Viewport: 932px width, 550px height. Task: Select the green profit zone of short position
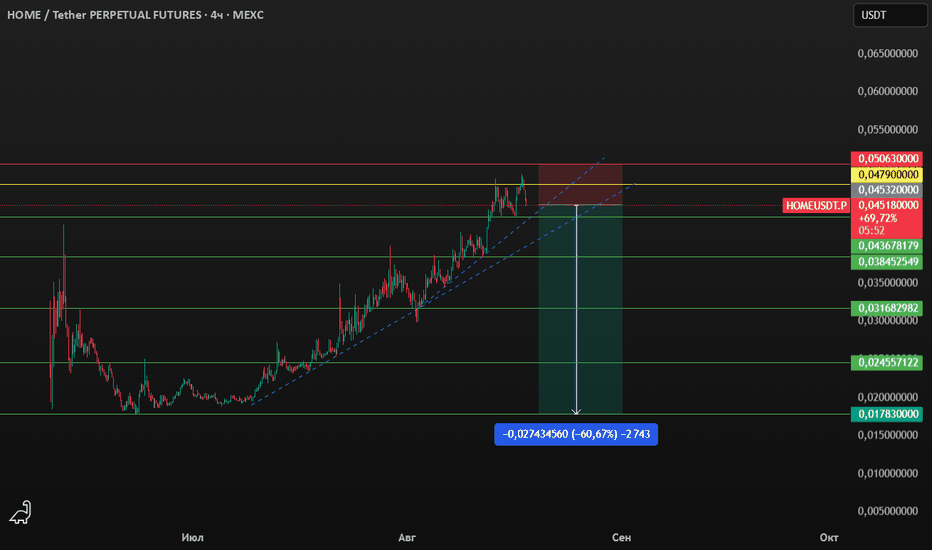tap(580, 309)
